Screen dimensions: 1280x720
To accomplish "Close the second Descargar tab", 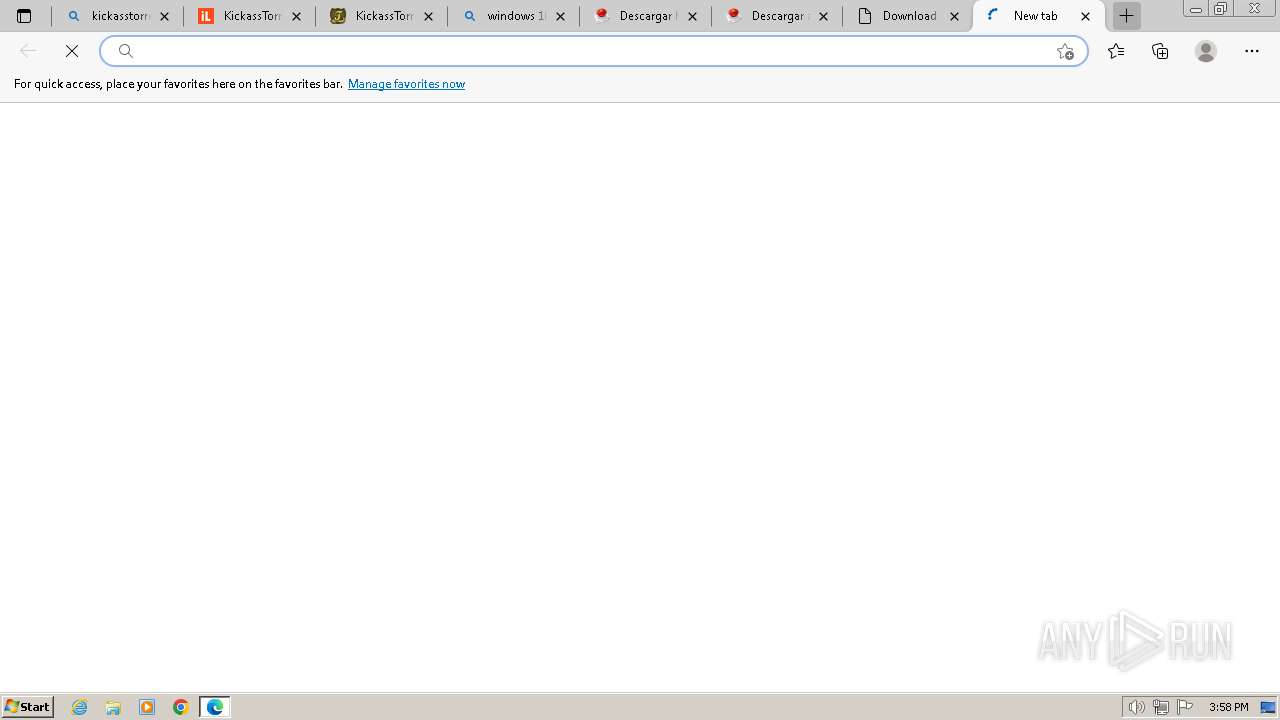I will click(824, 16).
